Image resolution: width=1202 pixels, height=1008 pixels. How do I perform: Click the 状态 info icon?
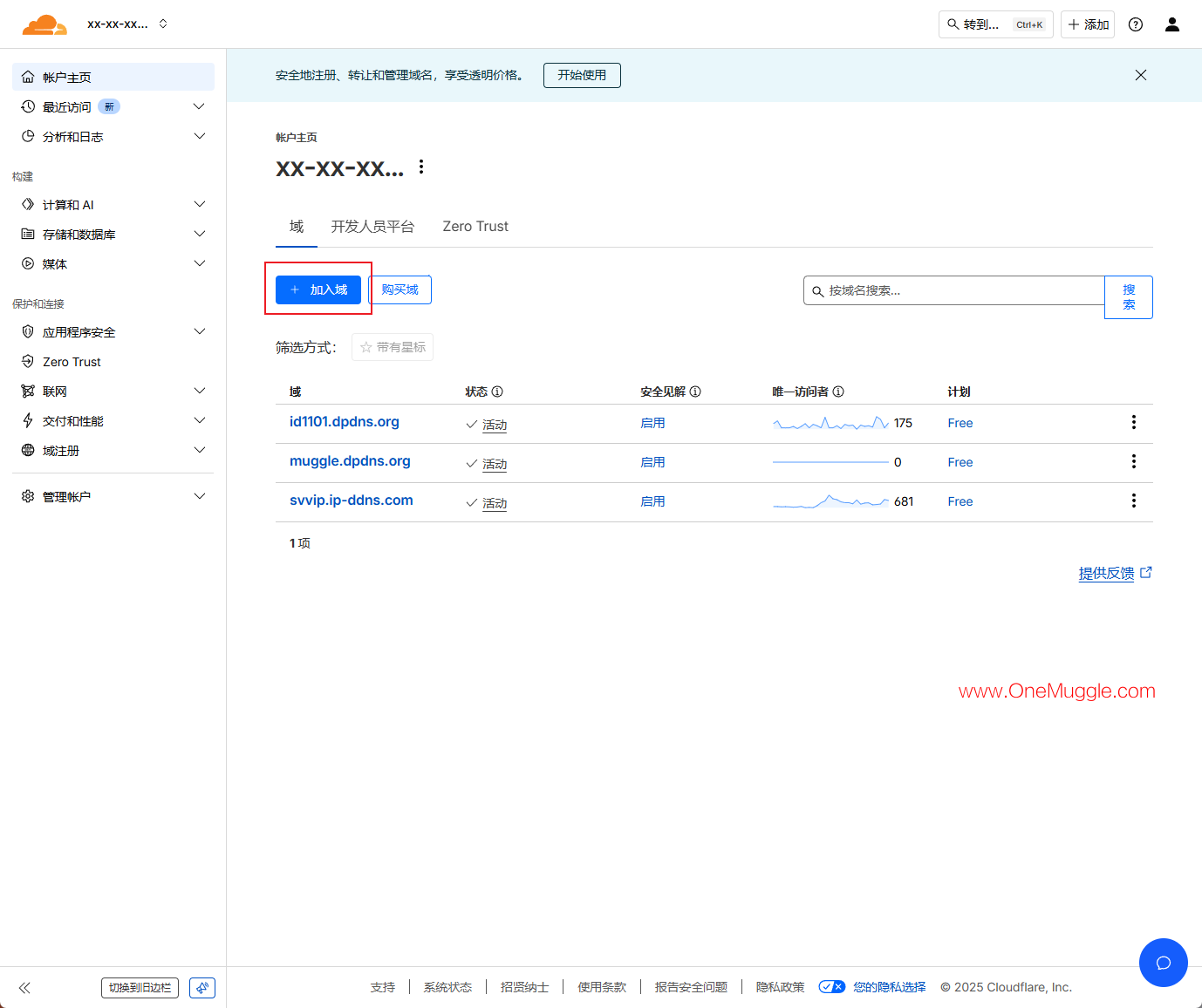(x=497, y=392)
